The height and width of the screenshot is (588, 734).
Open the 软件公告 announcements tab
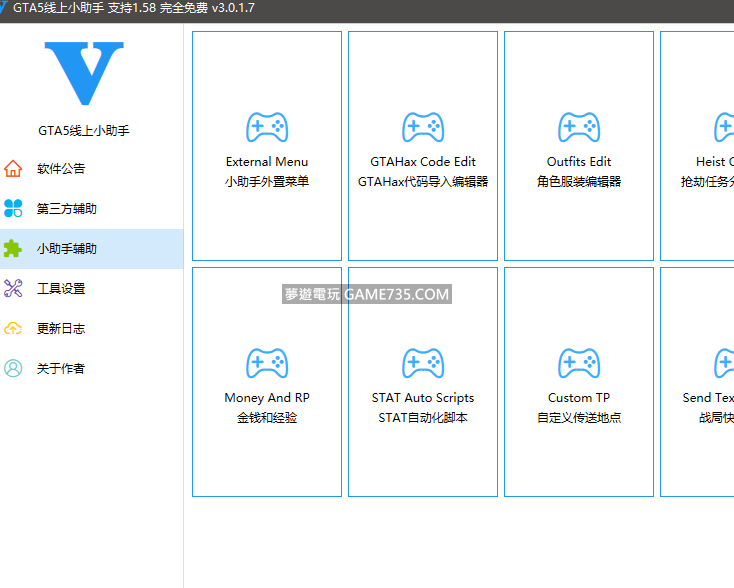[61, 169]
